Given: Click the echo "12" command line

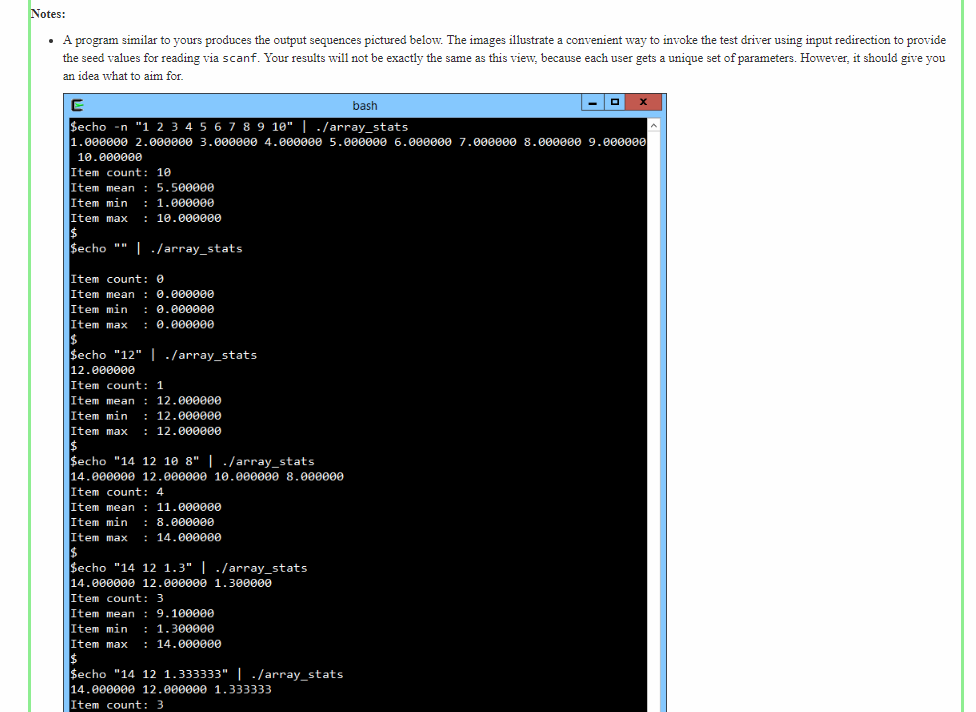Looking at the screenshot, I should click(x=163, y=354).
